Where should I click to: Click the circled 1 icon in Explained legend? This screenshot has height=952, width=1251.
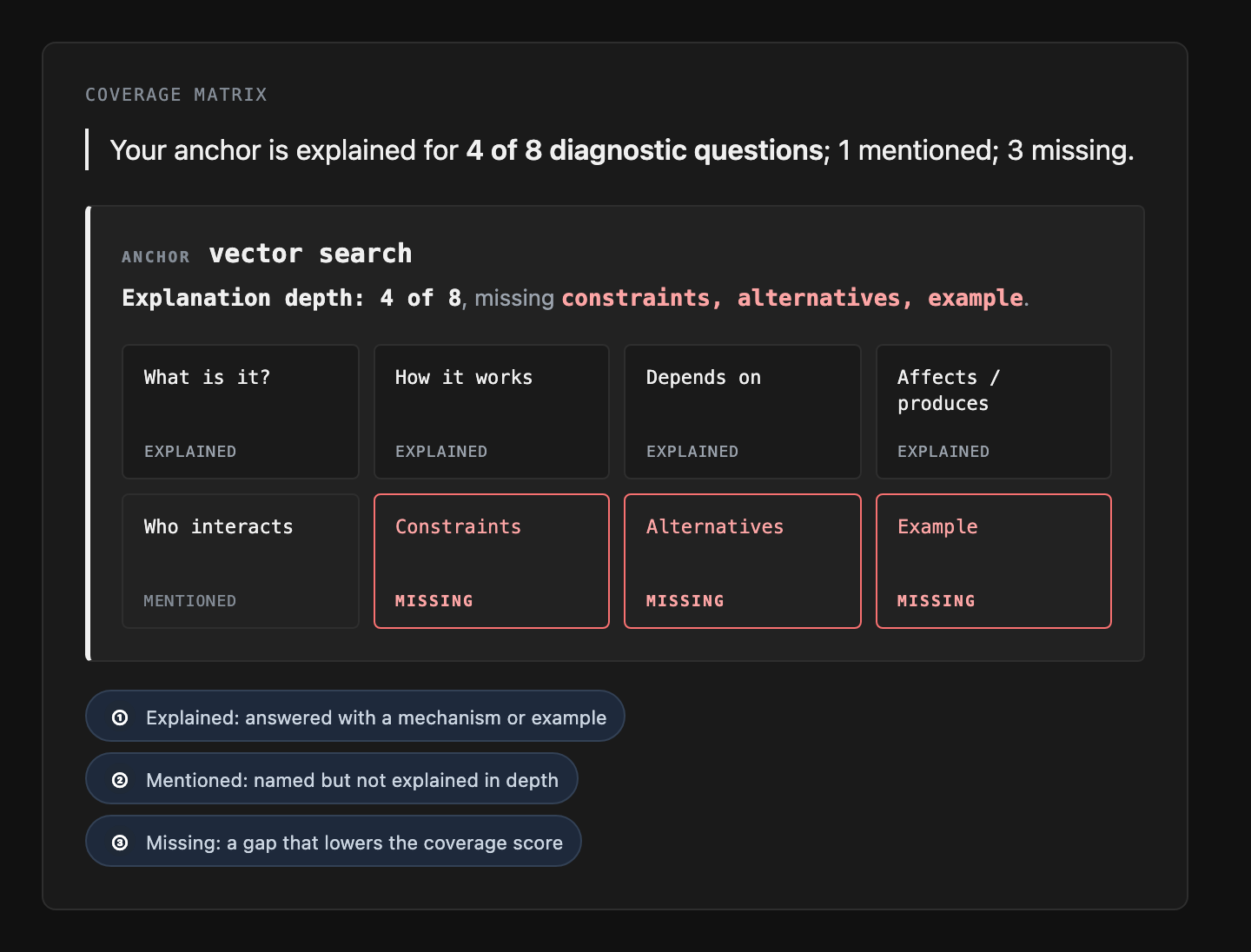point(120,717)
